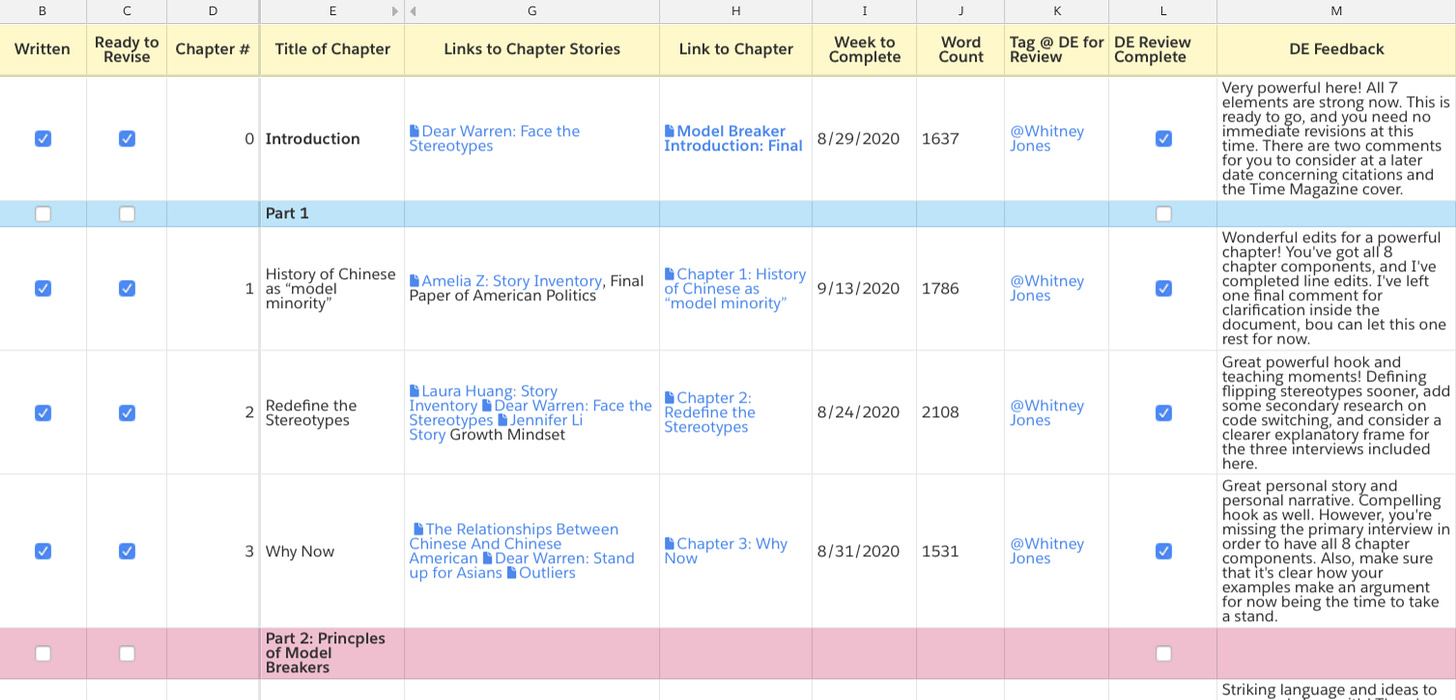Unhide column with left arrow in column G header
This screenshot has width=1456, height=700.
tap(414, 11)
